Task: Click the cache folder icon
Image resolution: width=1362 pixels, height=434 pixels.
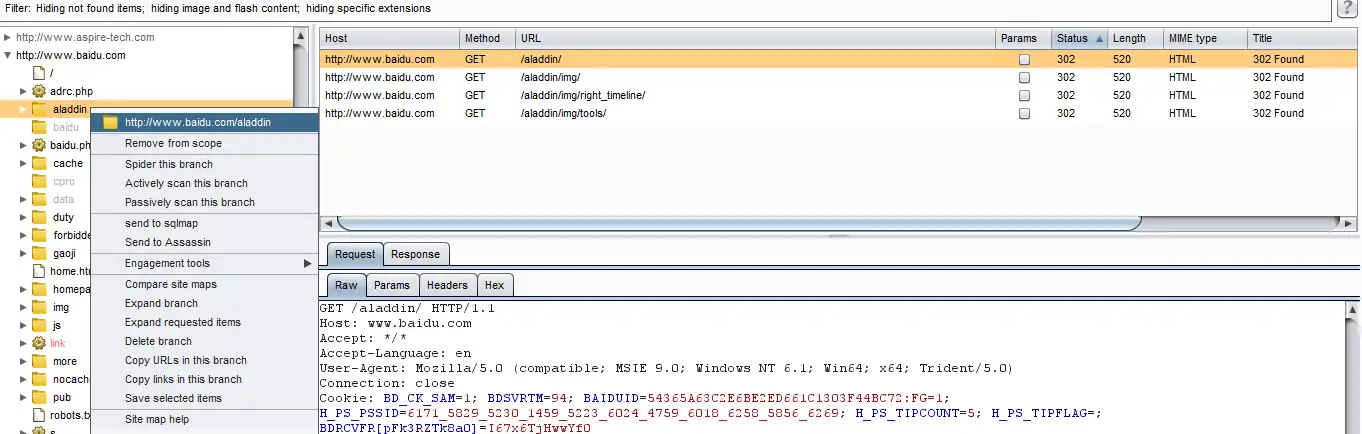Action: 39,163
